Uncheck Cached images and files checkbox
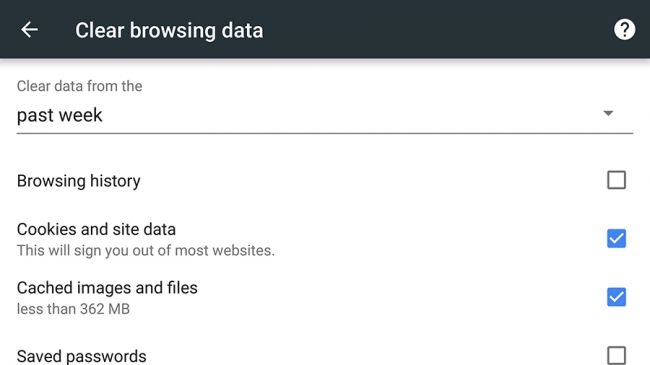Screen dimensions: 650x365 pos(616,297)
